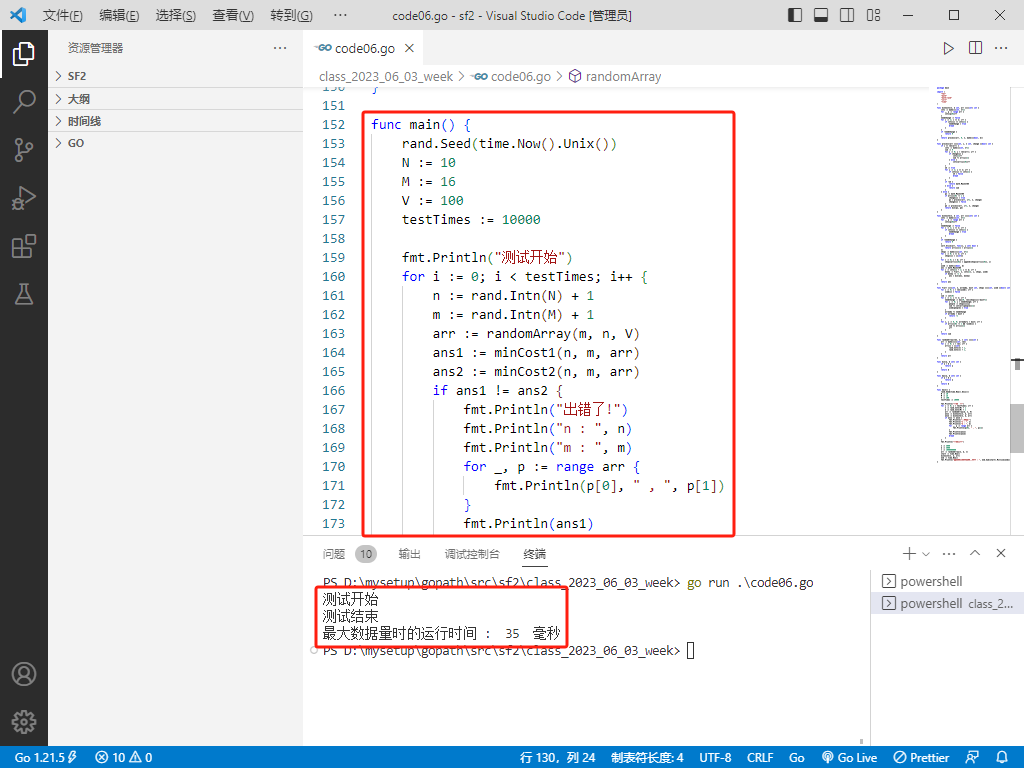This screenshot has height=768, width=1024.
Task: Select Go language mode in status bar
Action: [x=796, y=757]
